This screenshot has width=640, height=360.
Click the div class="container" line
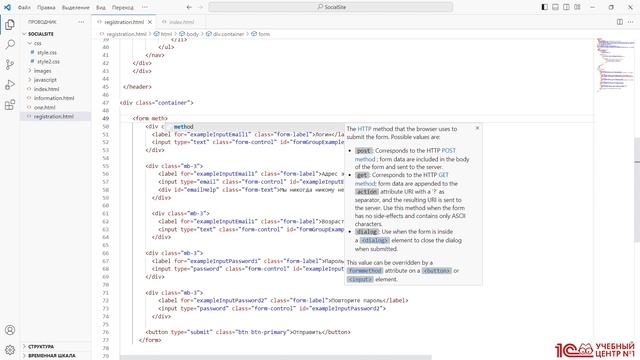tap(157, 103)
